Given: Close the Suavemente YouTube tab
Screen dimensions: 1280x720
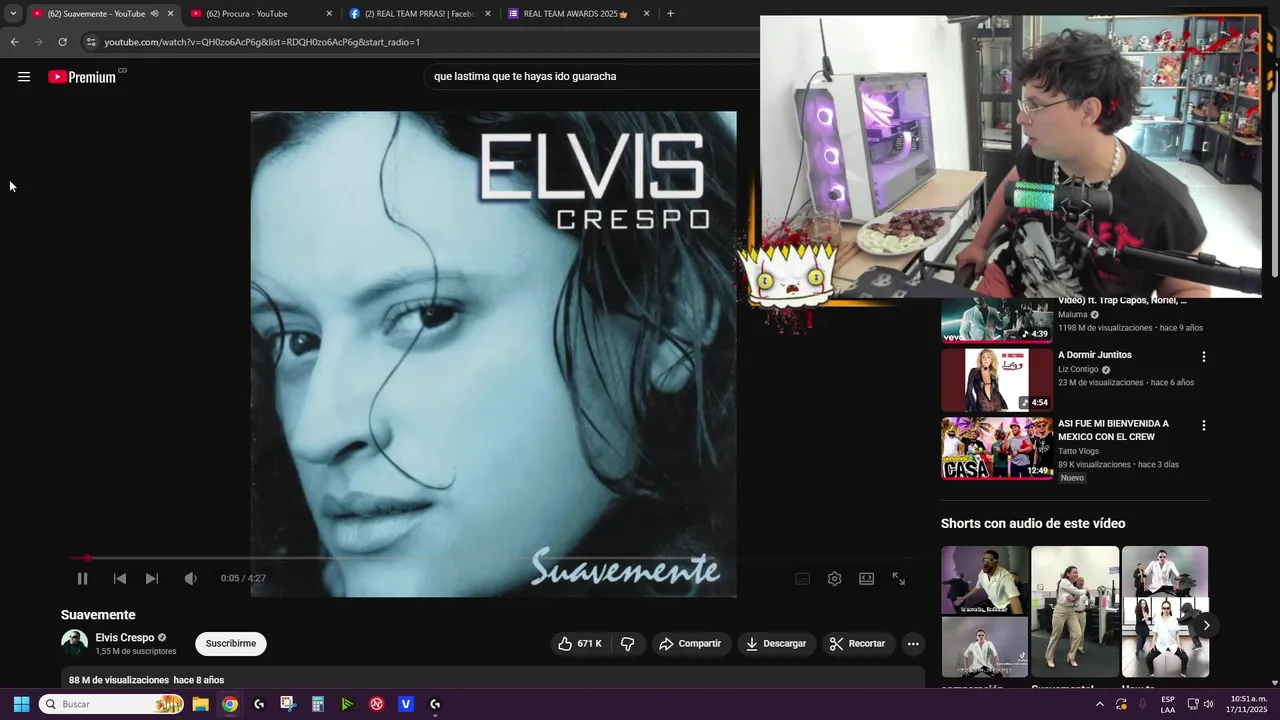Looking at the screenshot, I should (x=171, y=14).
